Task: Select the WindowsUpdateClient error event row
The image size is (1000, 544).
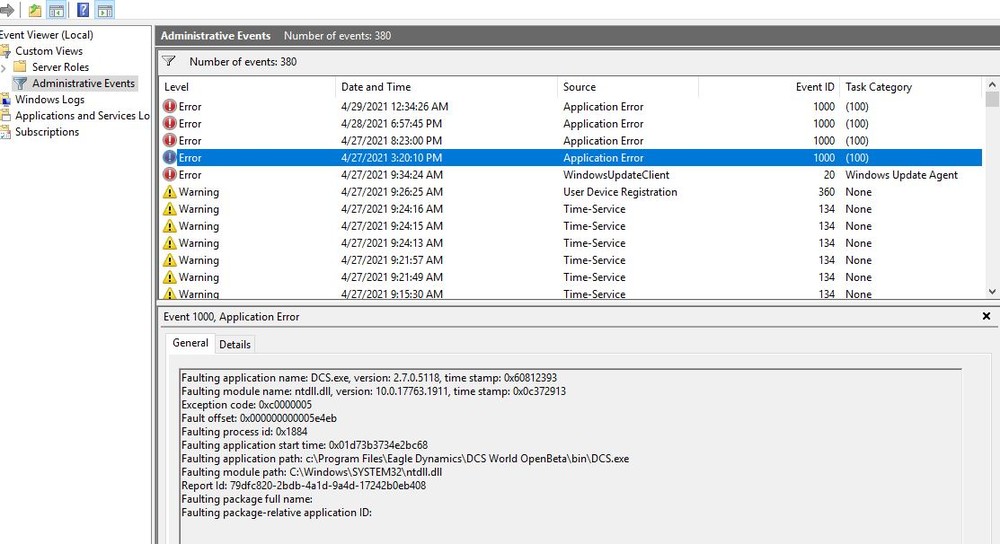Action: coord(570,175)
